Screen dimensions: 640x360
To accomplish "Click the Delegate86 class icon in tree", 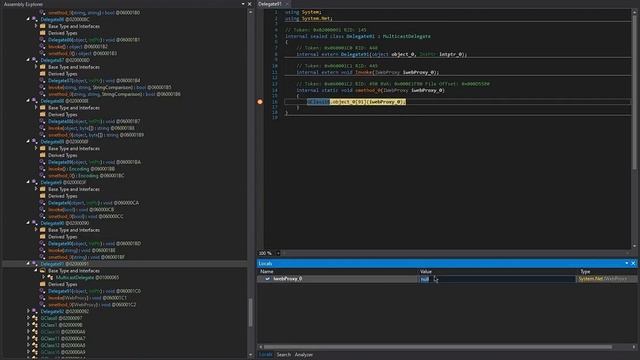I will click(x=35, y=19).
